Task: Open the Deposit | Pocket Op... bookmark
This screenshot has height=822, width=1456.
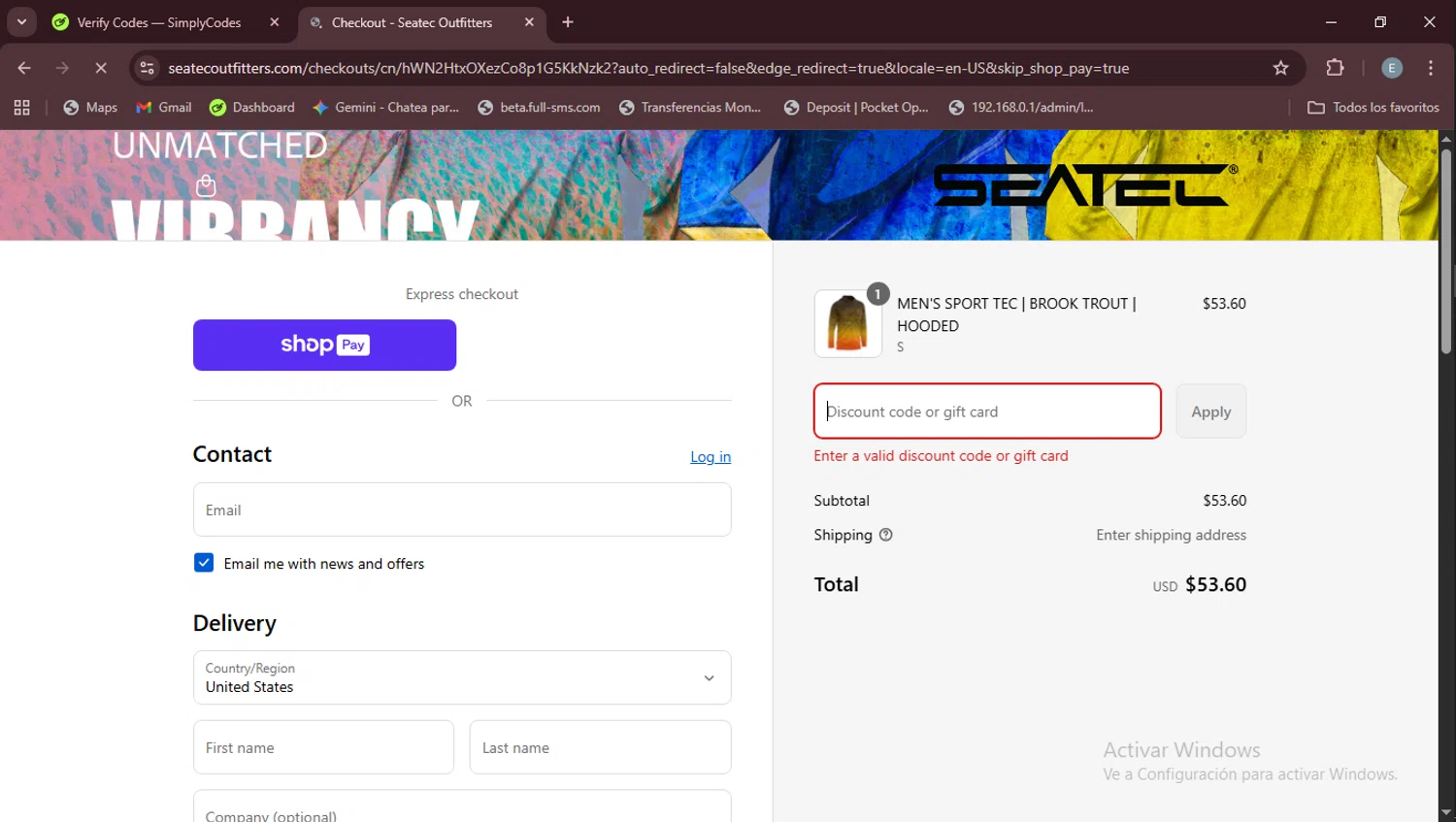Action: pyautogui.click(x=856, y=108)
